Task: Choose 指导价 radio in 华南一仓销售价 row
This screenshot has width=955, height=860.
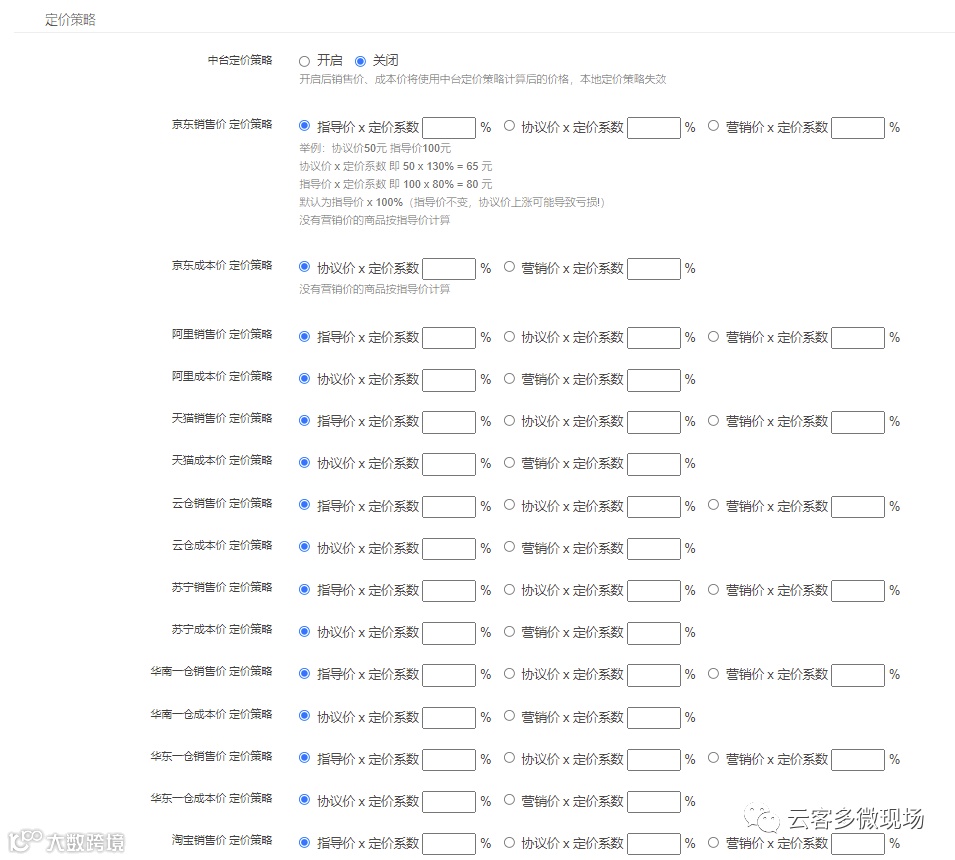Action: tap(305, 674)
